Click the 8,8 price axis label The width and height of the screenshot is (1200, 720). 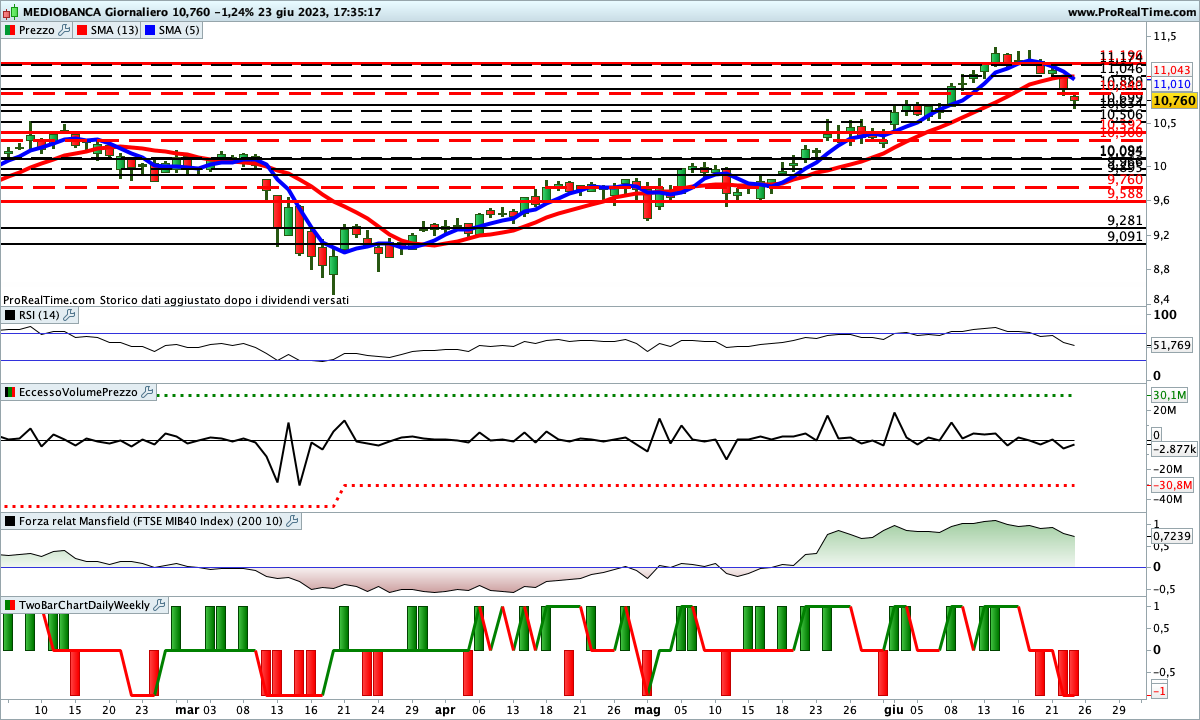pyautogui.click(x=1162, y=269)
